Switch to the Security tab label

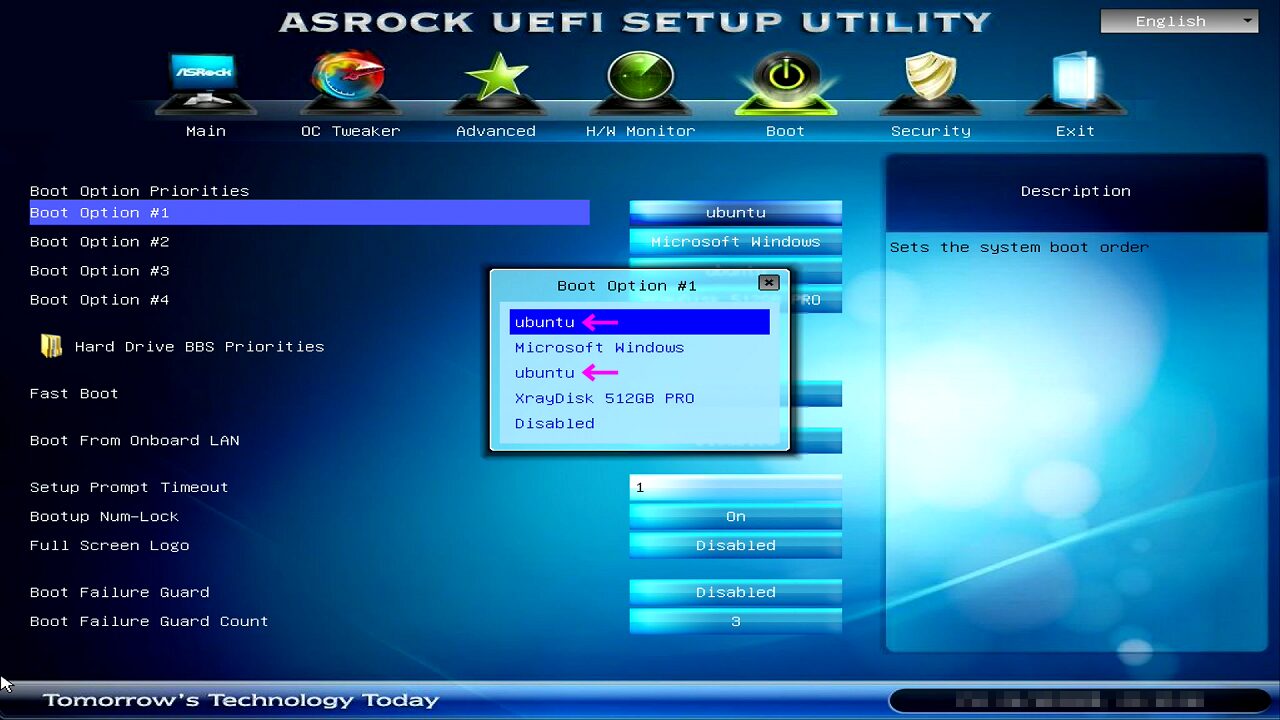pyautogui.click(x=931, y=131)
